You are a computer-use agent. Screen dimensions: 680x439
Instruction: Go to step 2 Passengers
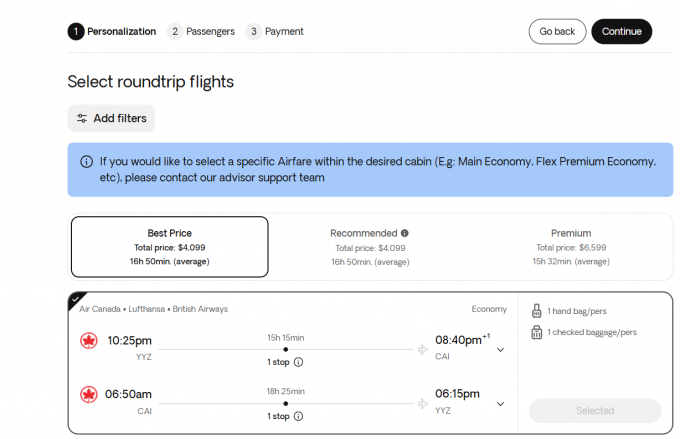pyautogui.click(x=202, y=31)
